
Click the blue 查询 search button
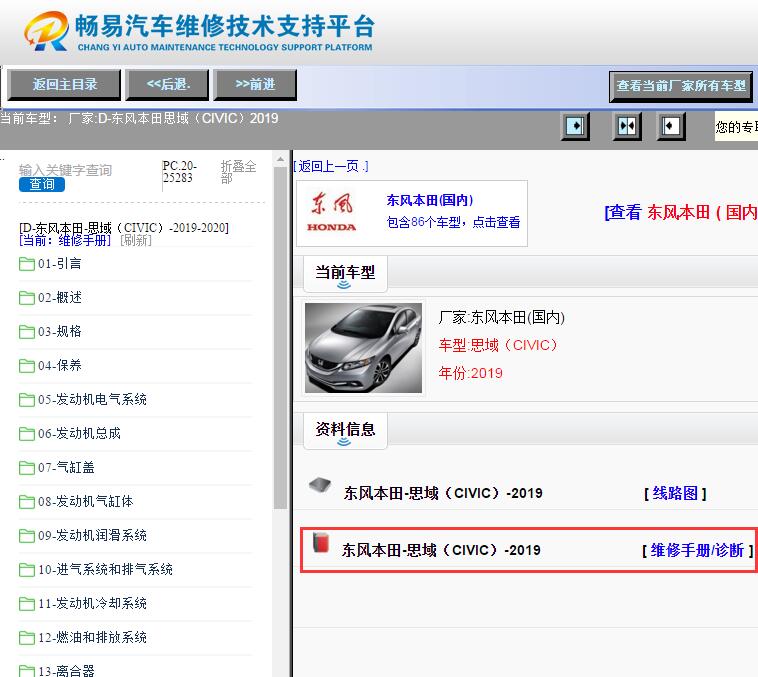42,184
